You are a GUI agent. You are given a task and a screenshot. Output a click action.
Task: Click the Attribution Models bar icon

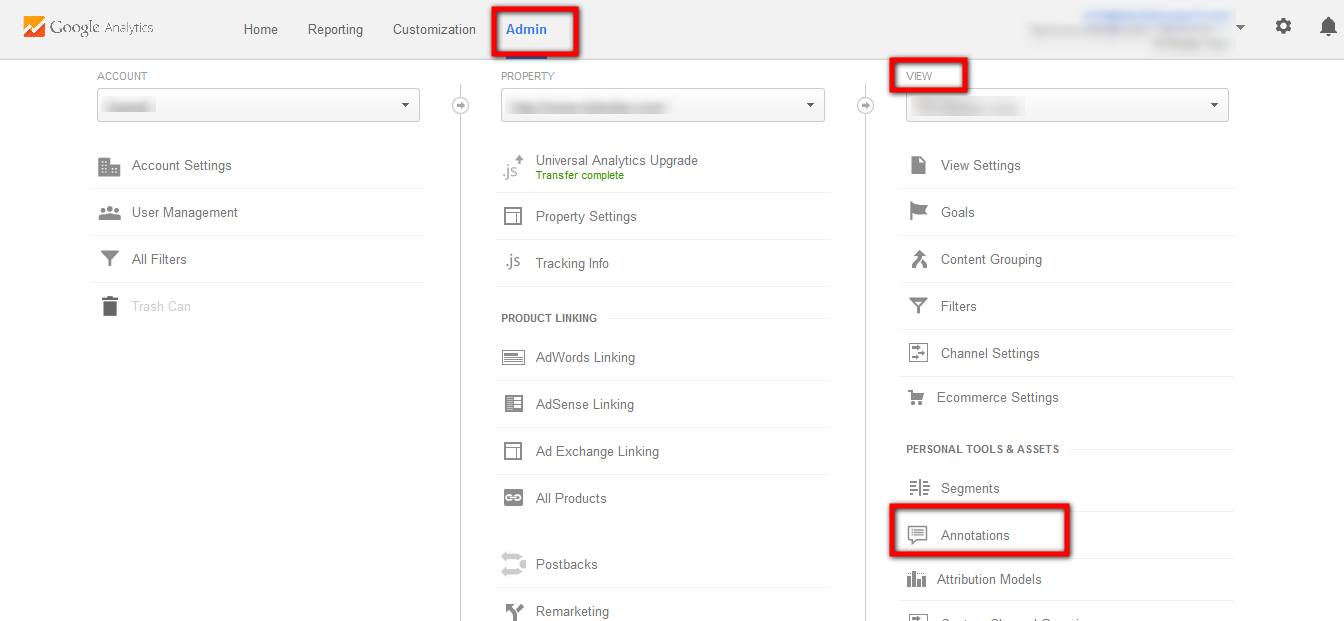tap(916, 580)
